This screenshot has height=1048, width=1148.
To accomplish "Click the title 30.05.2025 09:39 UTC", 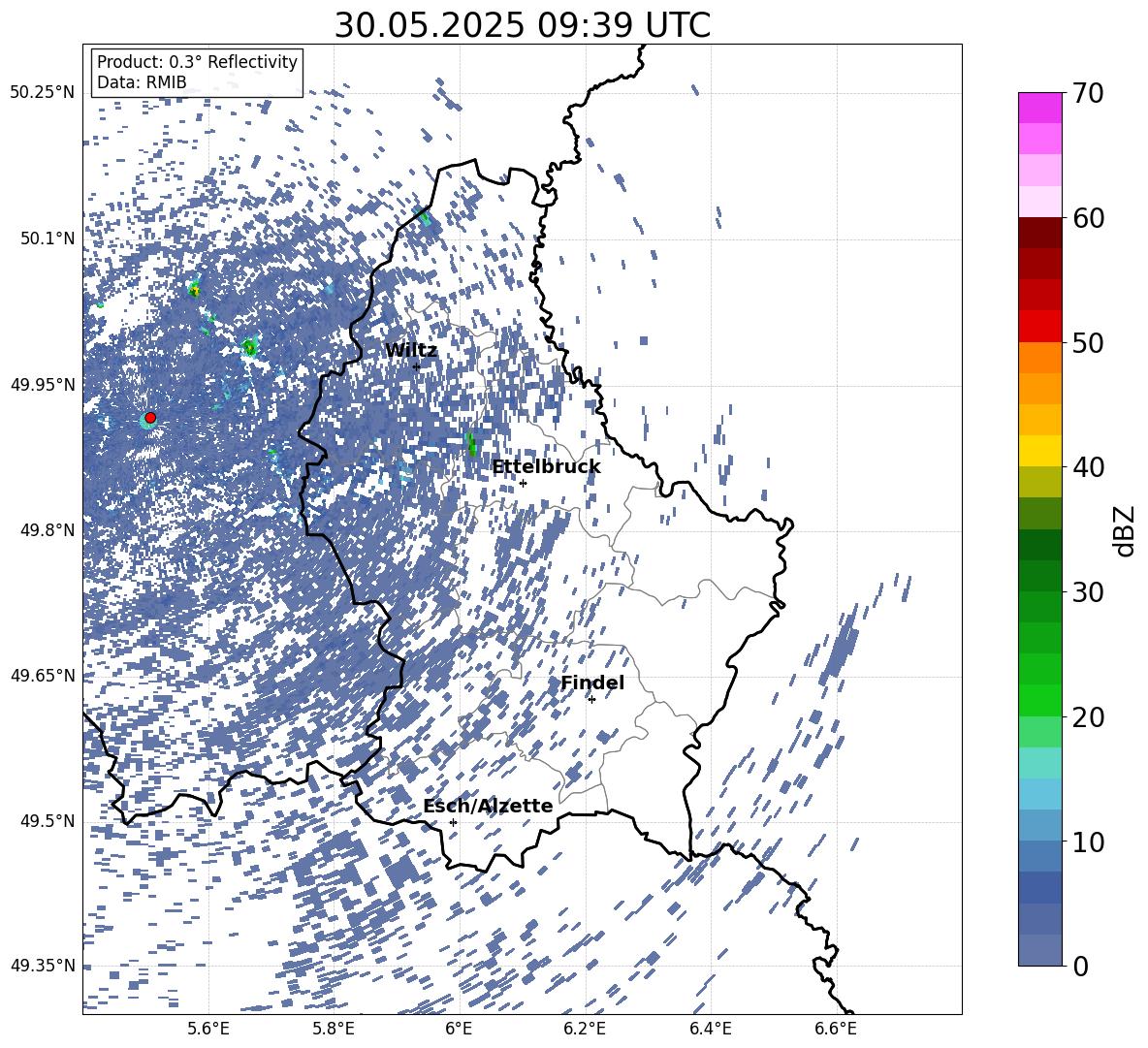I will pos(522,25).
